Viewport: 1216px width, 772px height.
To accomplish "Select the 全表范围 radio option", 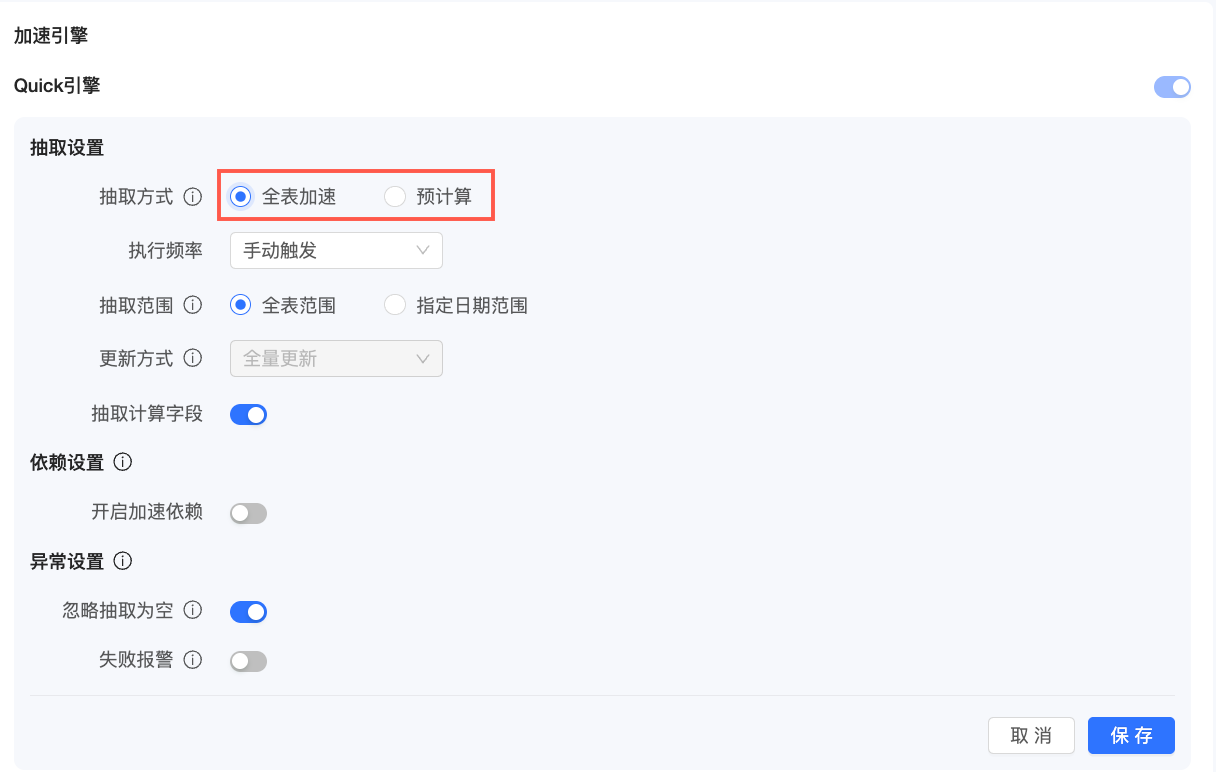I will (x=240, y=305).
